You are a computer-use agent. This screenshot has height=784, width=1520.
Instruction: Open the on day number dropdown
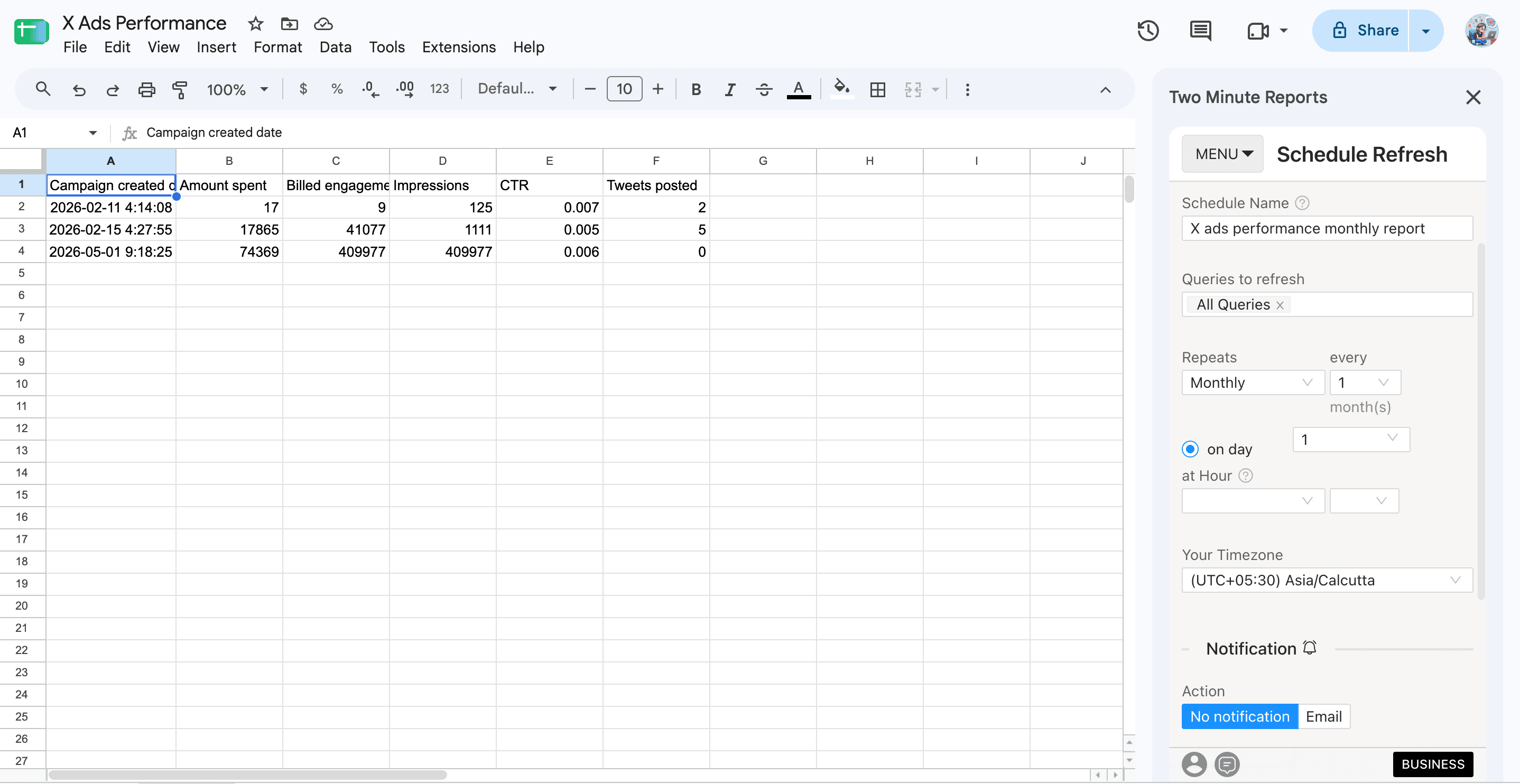coord(1351,440)
